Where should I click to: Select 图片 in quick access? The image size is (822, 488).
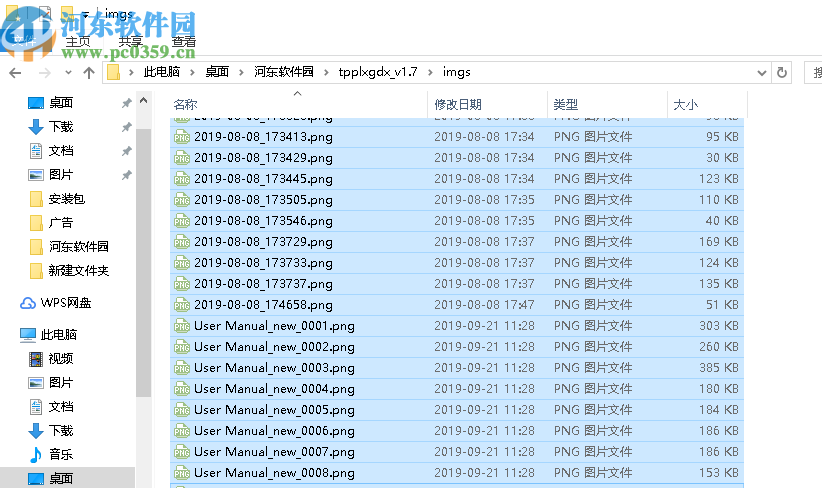(x=61, y=175)
